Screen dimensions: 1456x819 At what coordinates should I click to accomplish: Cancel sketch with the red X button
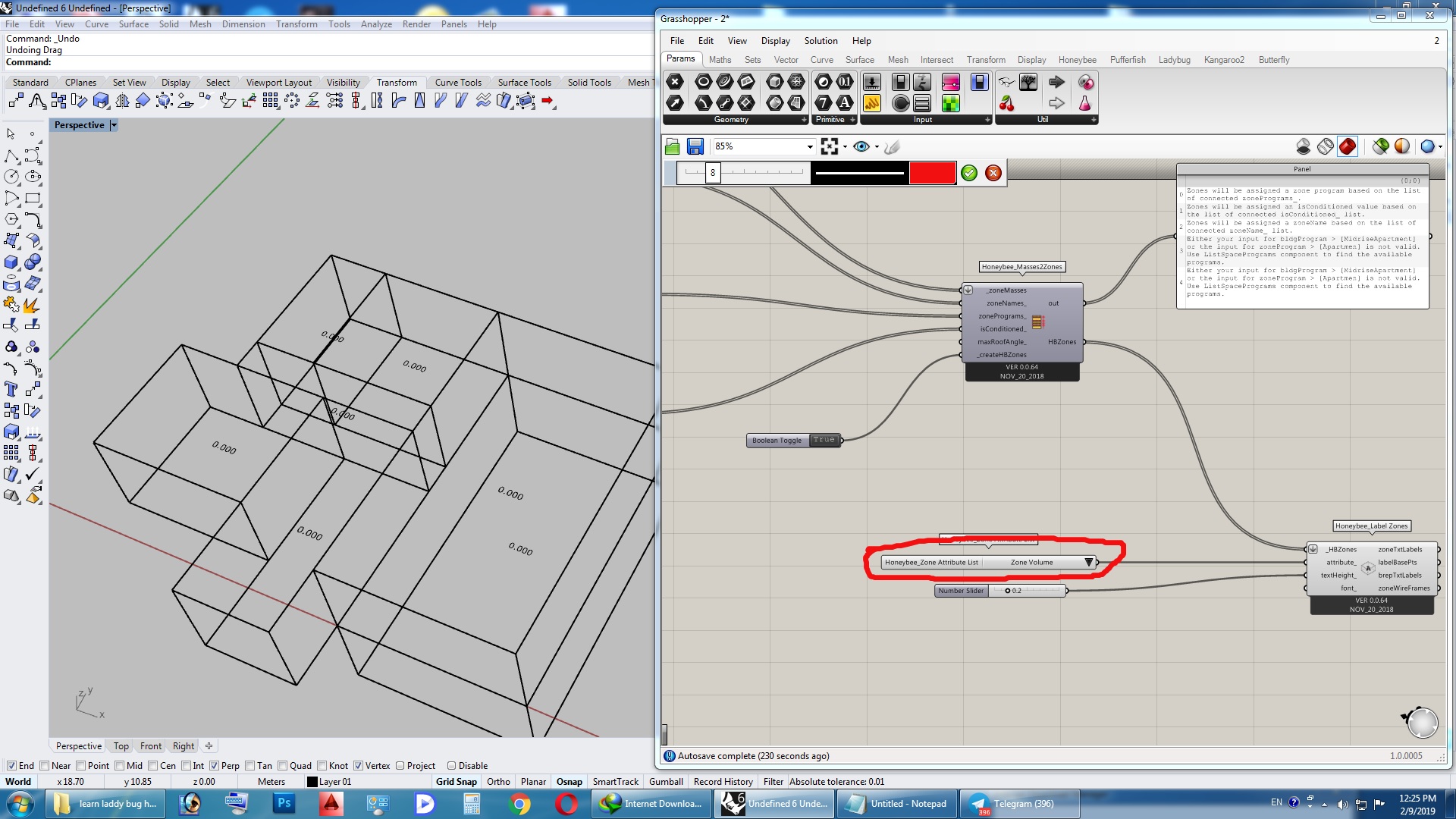tap(993, 173)
